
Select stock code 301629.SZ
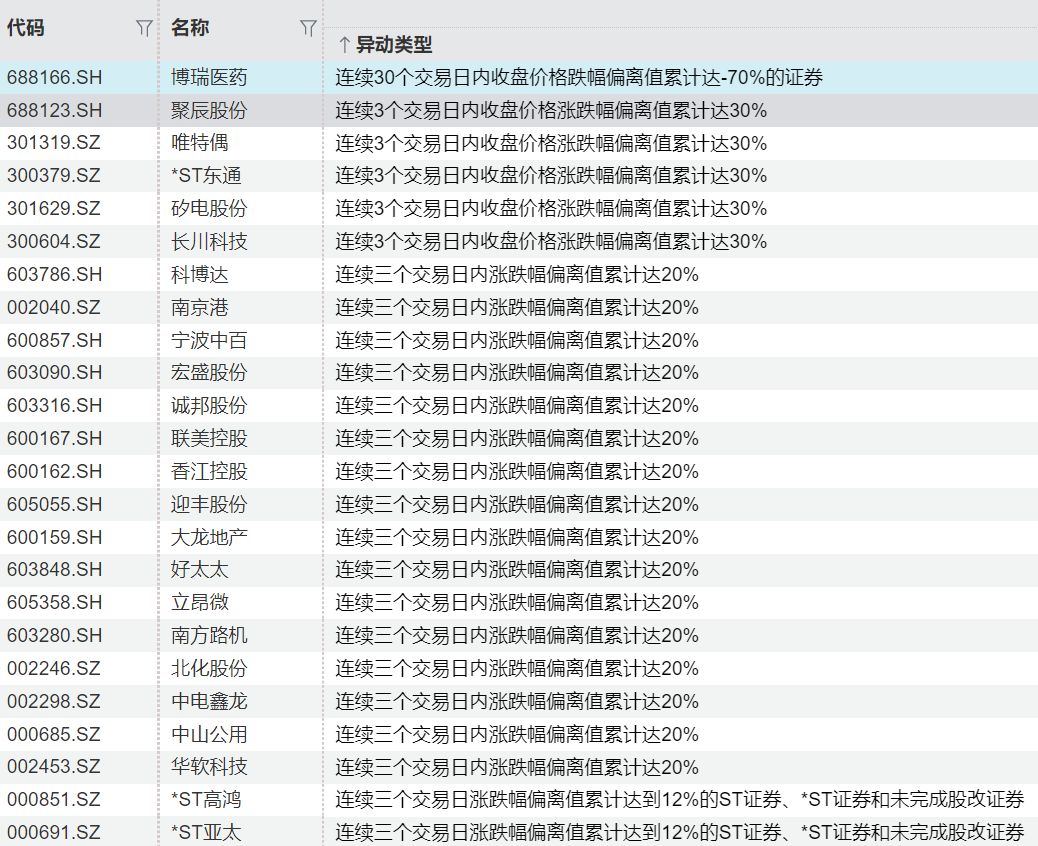click(x=54, y=209)
